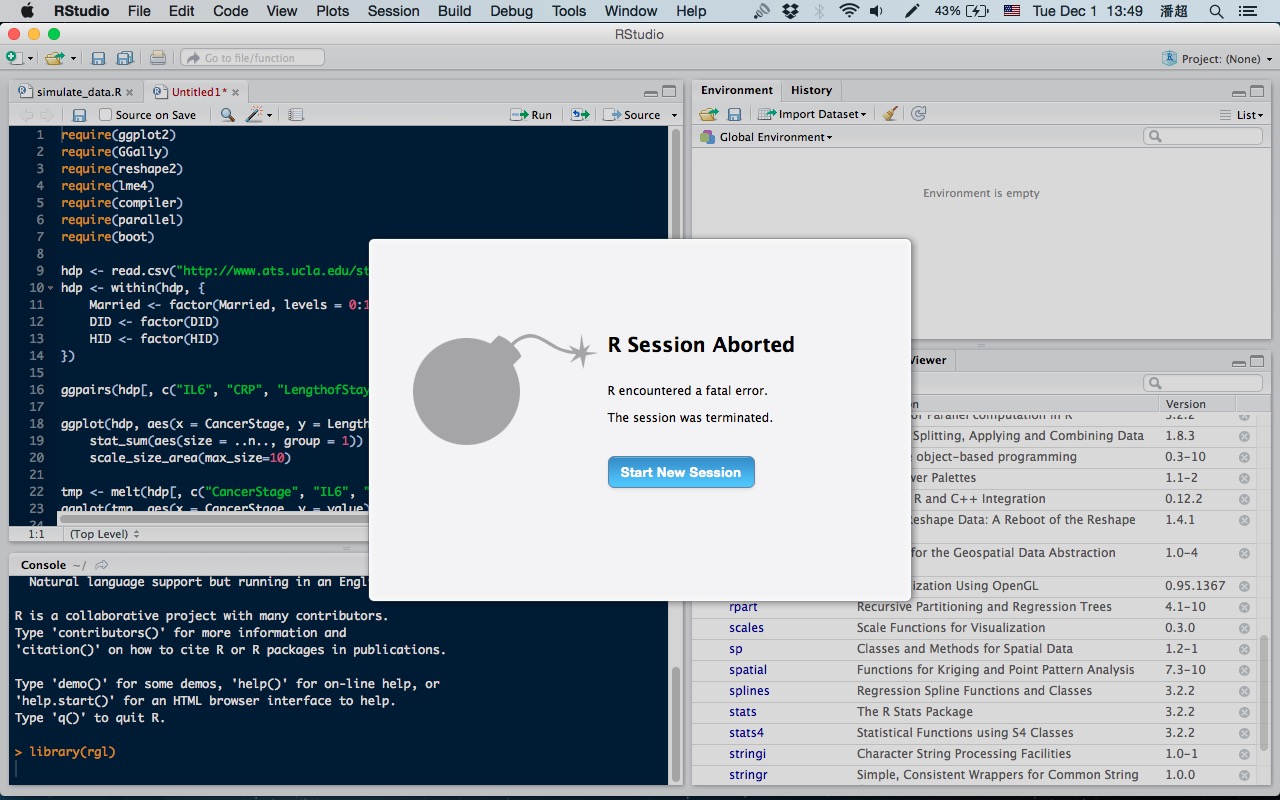Refresh the Environment pane
Screen dimensions: 1280x800
pyautogui.click(x=919, y=114)
